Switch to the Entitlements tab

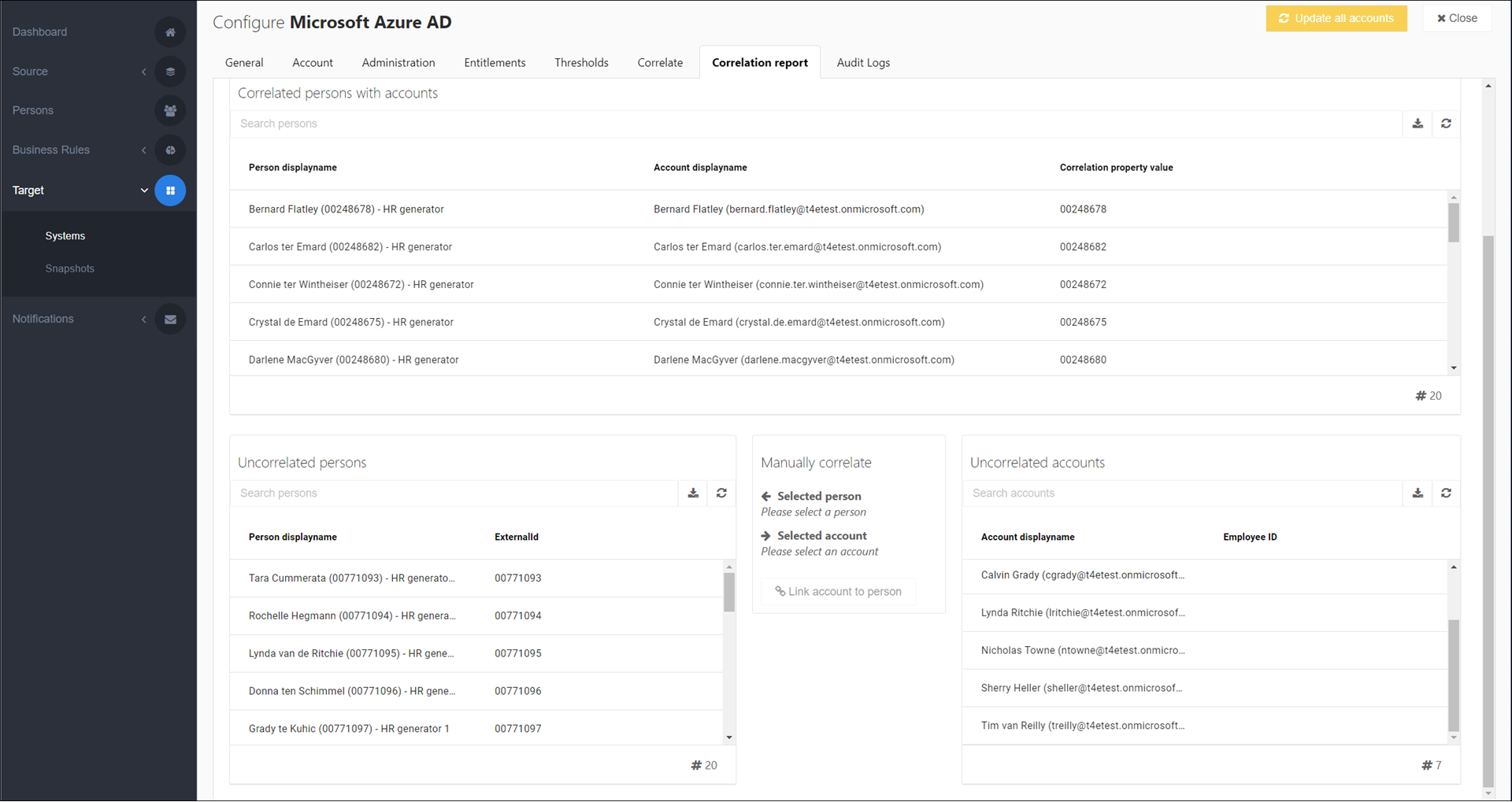(495, 63)
